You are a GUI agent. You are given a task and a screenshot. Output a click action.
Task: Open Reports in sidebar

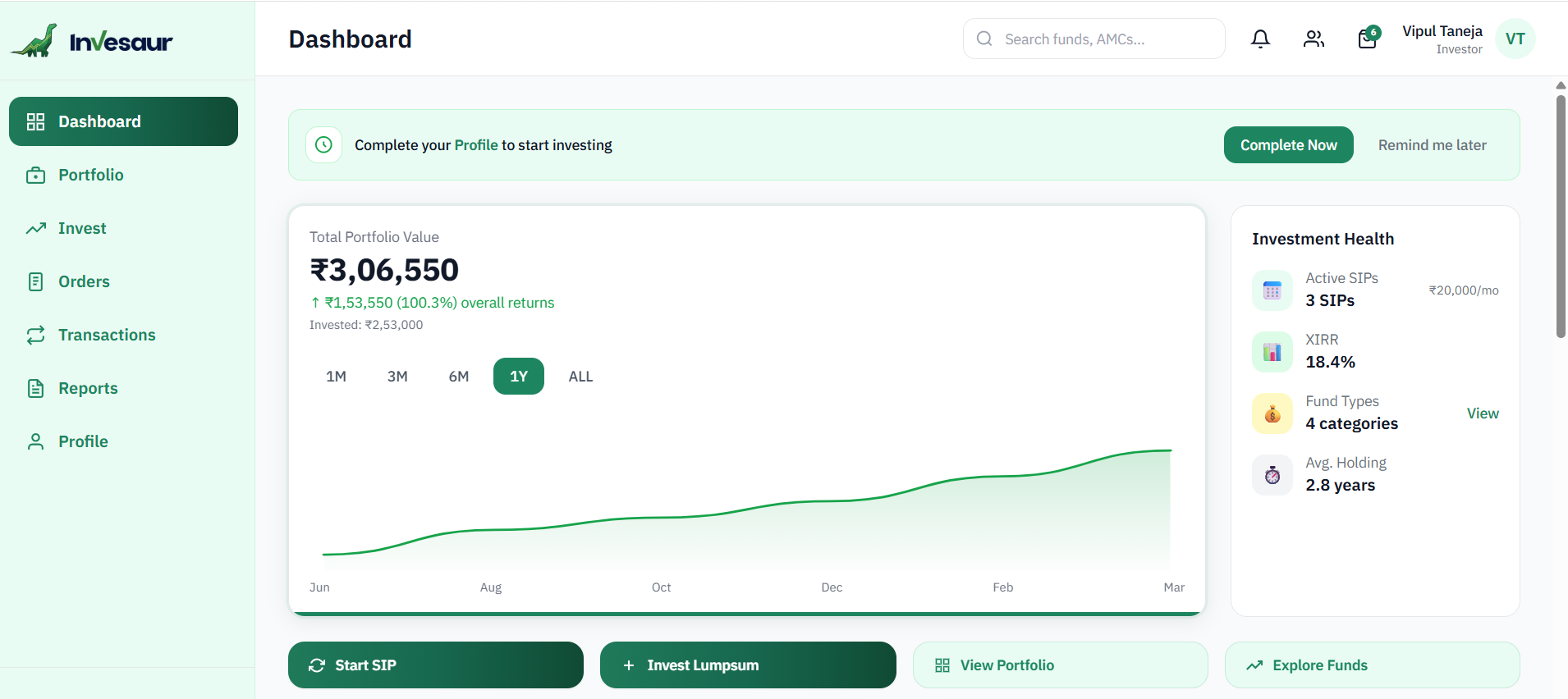[123, 388]
